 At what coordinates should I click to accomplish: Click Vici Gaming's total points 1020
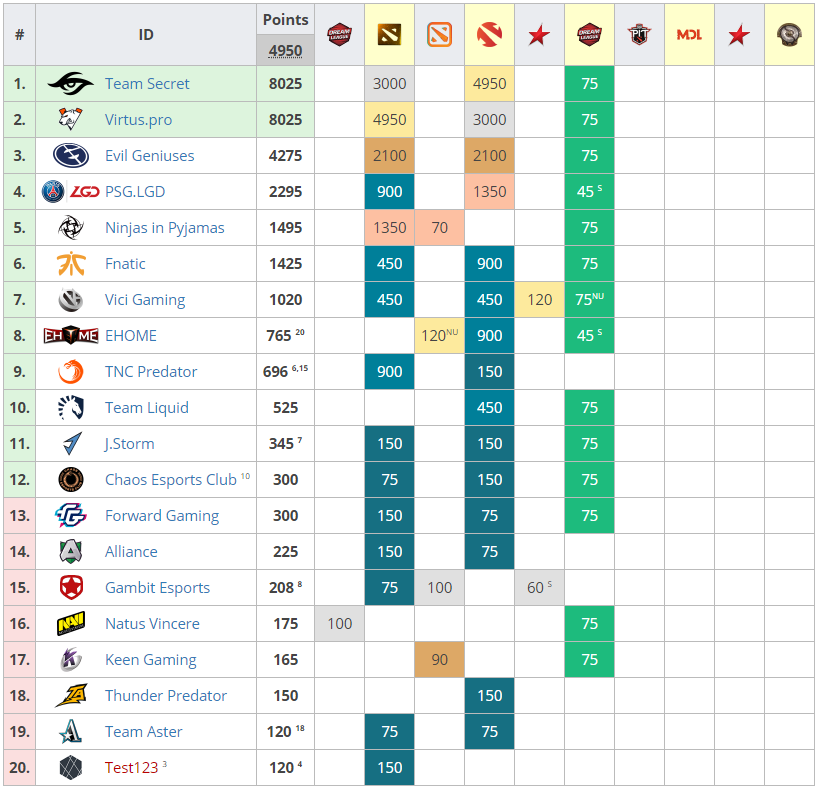[285, 300]
